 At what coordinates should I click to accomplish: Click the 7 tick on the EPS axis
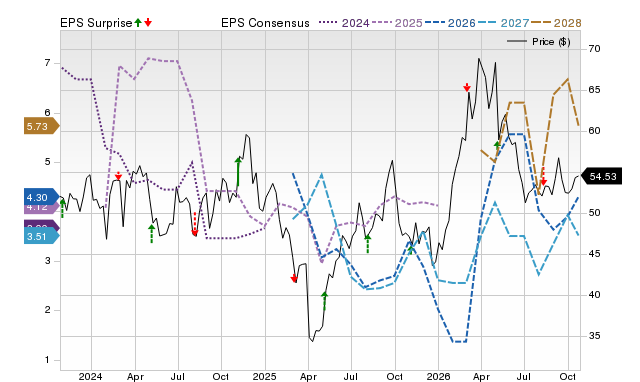tap(47, 63)
